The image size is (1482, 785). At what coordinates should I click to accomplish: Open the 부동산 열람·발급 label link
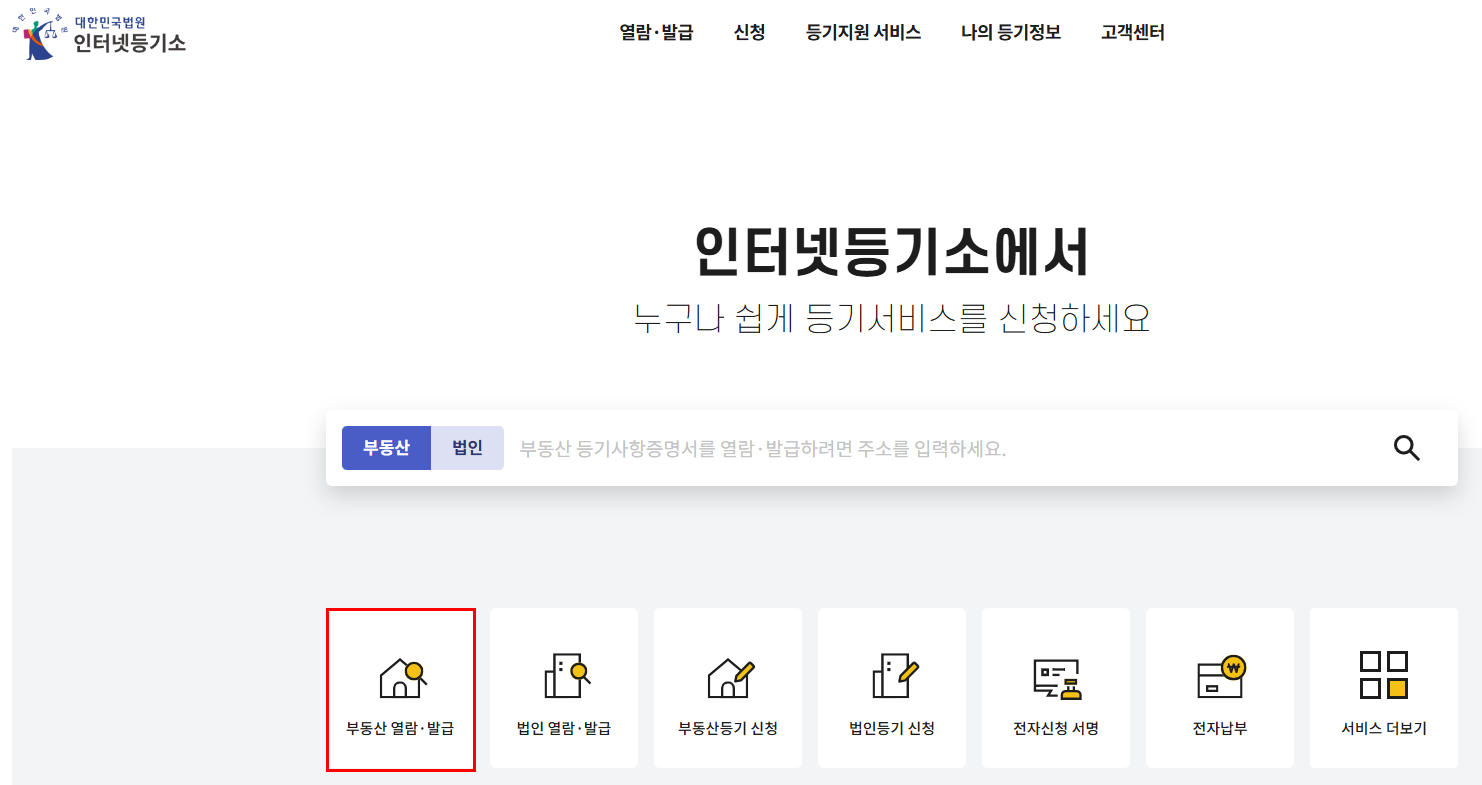[400, 729]
